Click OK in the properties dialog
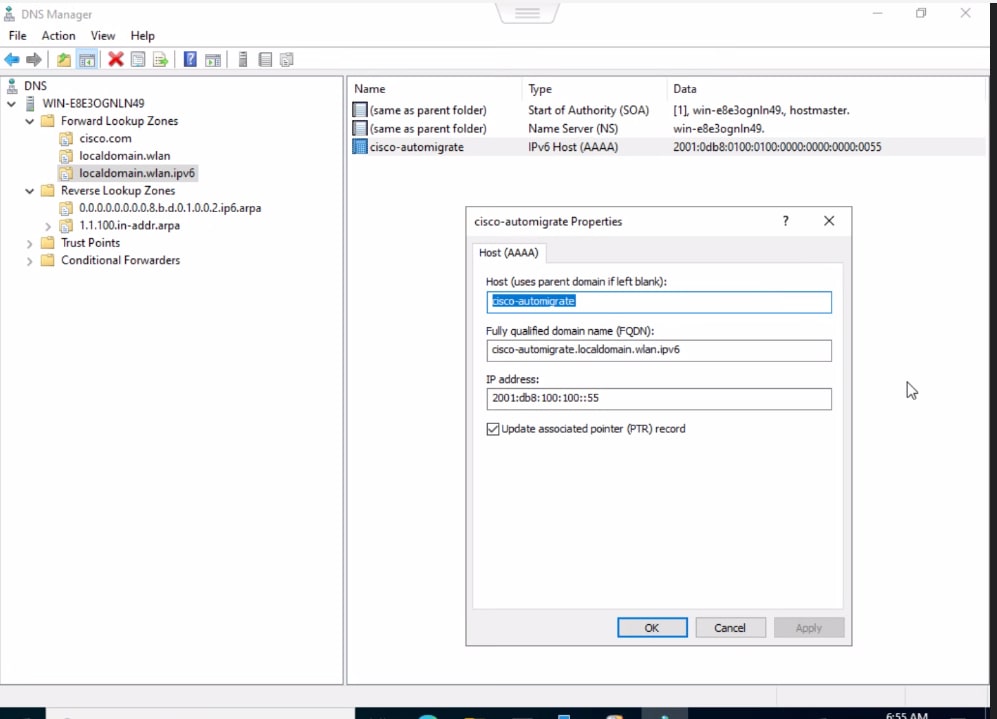 coord(652,627)
